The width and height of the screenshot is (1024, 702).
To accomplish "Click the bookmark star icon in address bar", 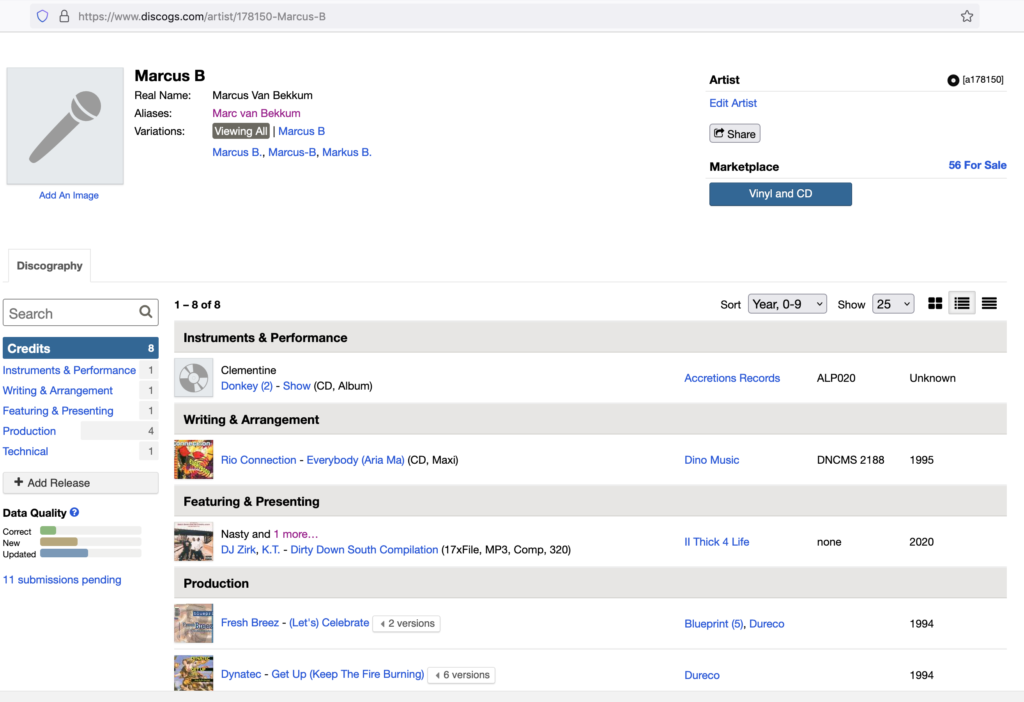I will coord(967,16).
